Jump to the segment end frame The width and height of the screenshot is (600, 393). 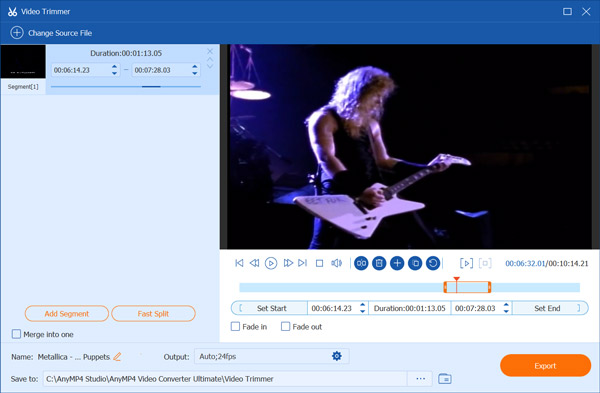[x=303, y=263]
